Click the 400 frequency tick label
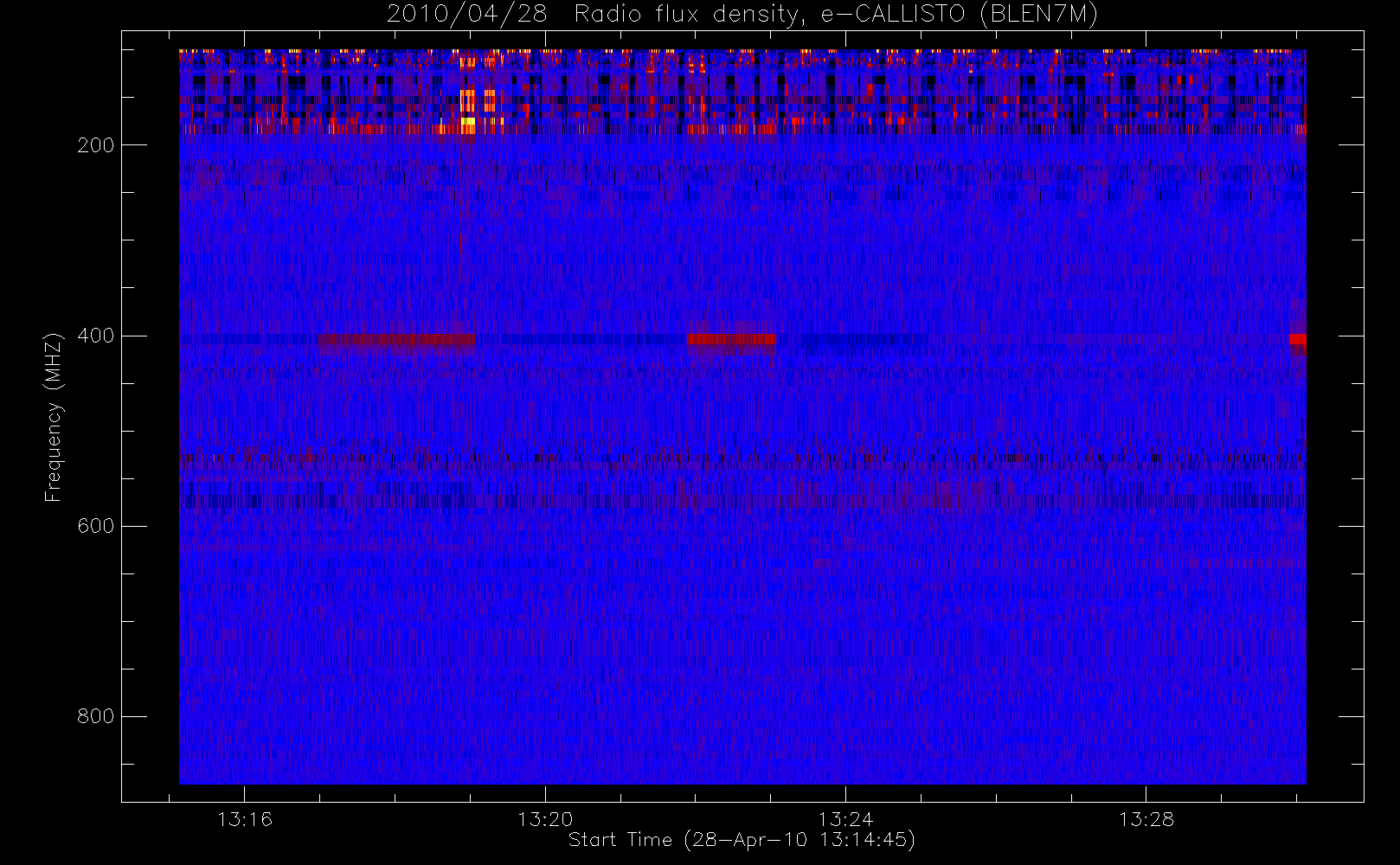 pyautogui.click(x=95, y=336)
